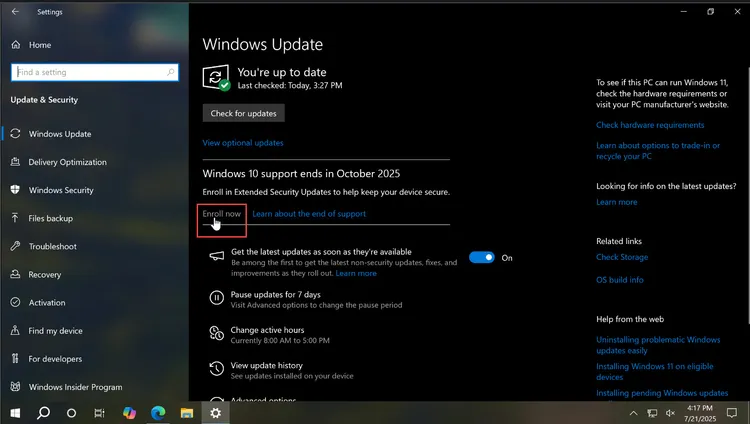Click the update status icon with green check

coord(216,78)
